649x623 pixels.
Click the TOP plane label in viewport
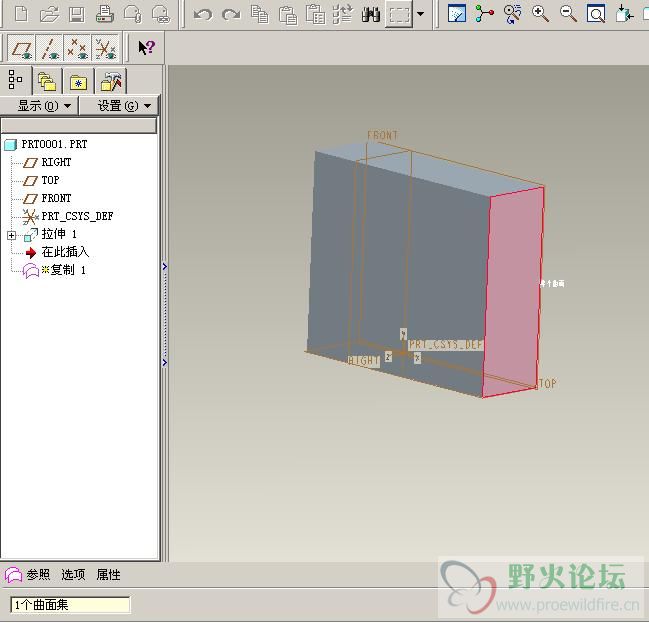pyautogui.click(x=548, y=383)
